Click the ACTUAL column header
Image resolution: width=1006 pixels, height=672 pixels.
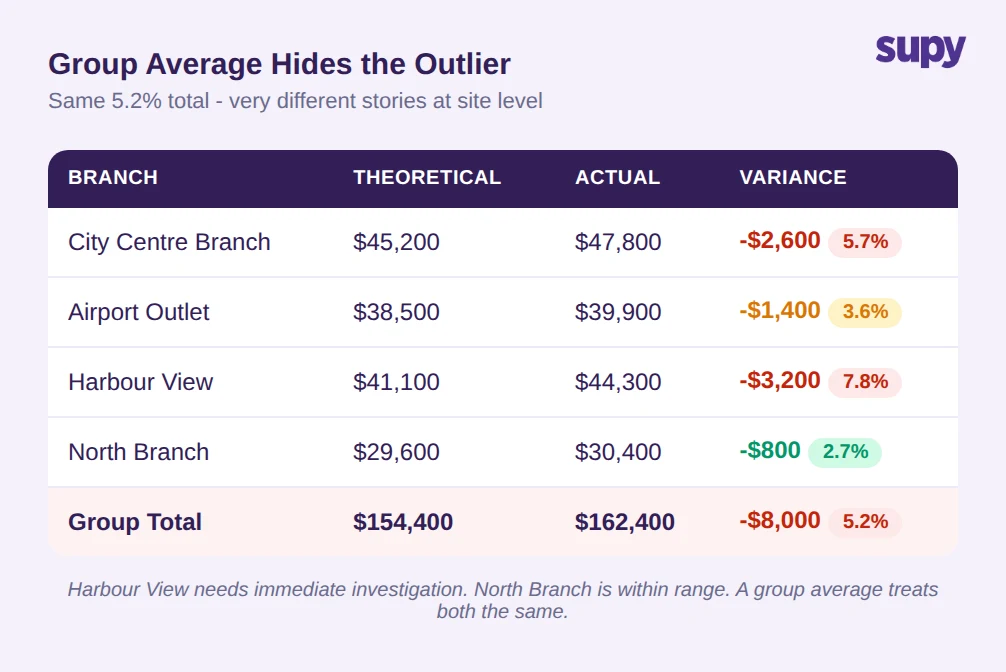point(617,177)
